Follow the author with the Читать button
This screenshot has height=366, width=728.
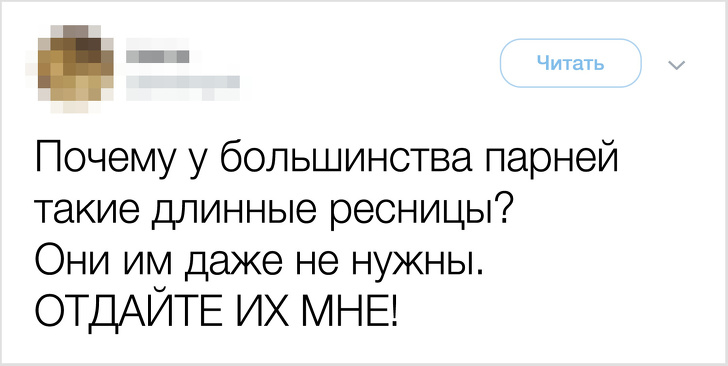pos(571,63)
